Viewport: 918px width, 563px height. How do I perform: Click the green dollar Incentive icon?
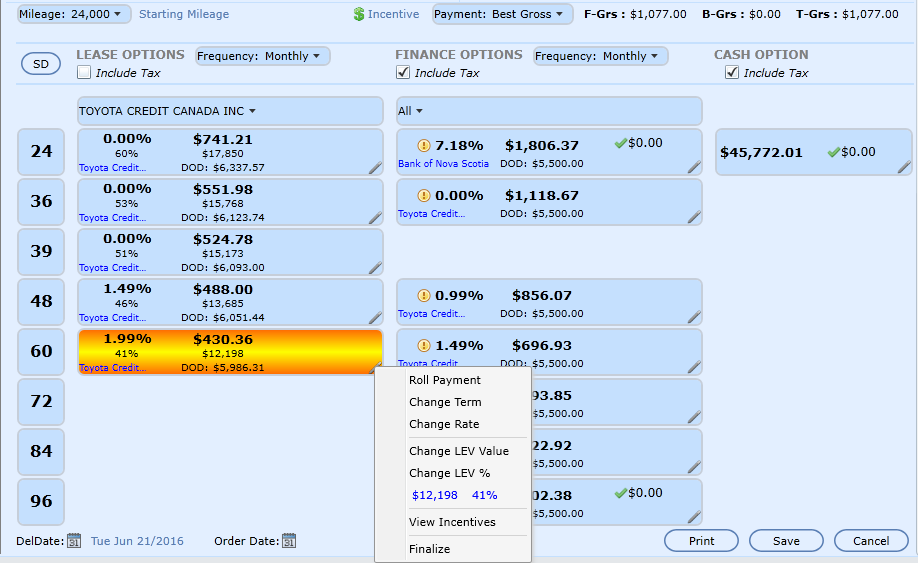359,15
